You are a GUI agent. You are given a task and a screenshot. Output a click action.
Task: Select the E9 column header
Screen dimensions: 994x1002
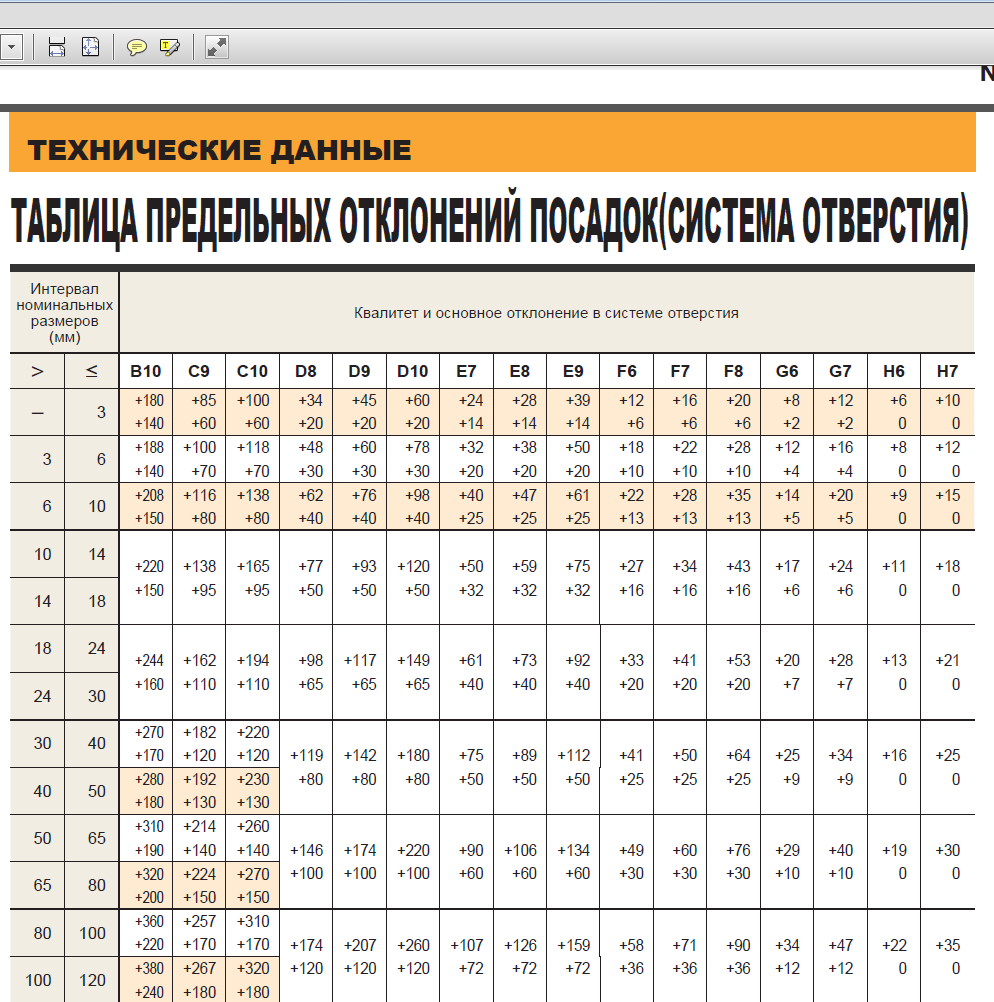pyautogui.click(x=573, y=371)
